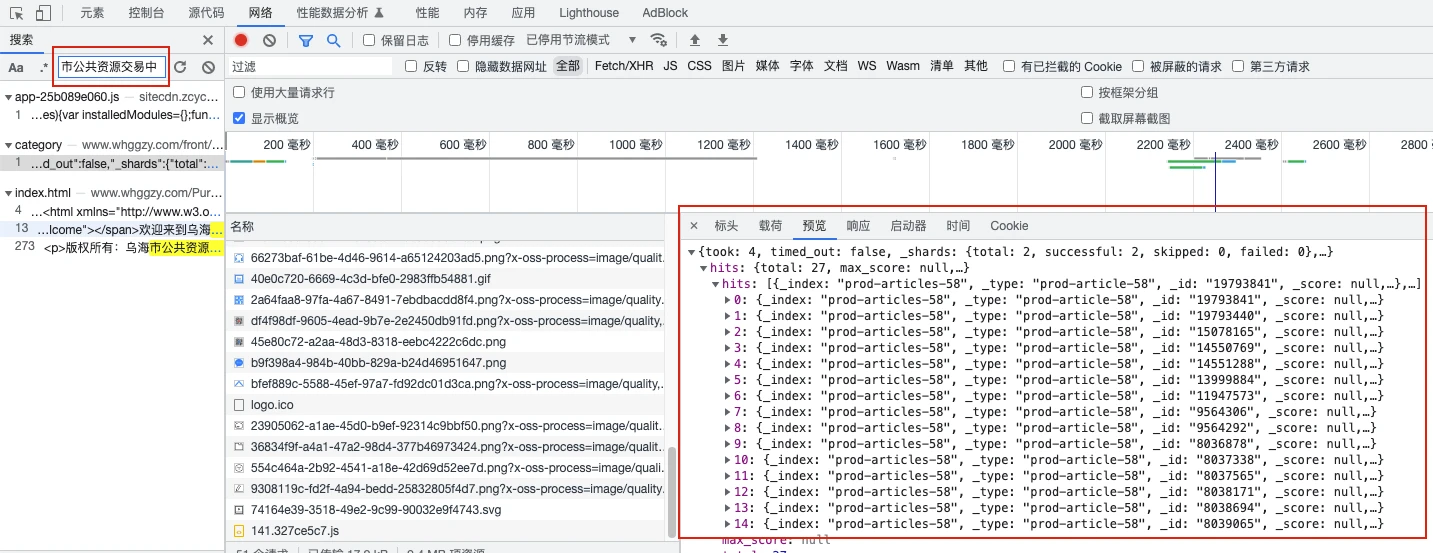Open network search via the magnifier icon

tap(333, 40)
